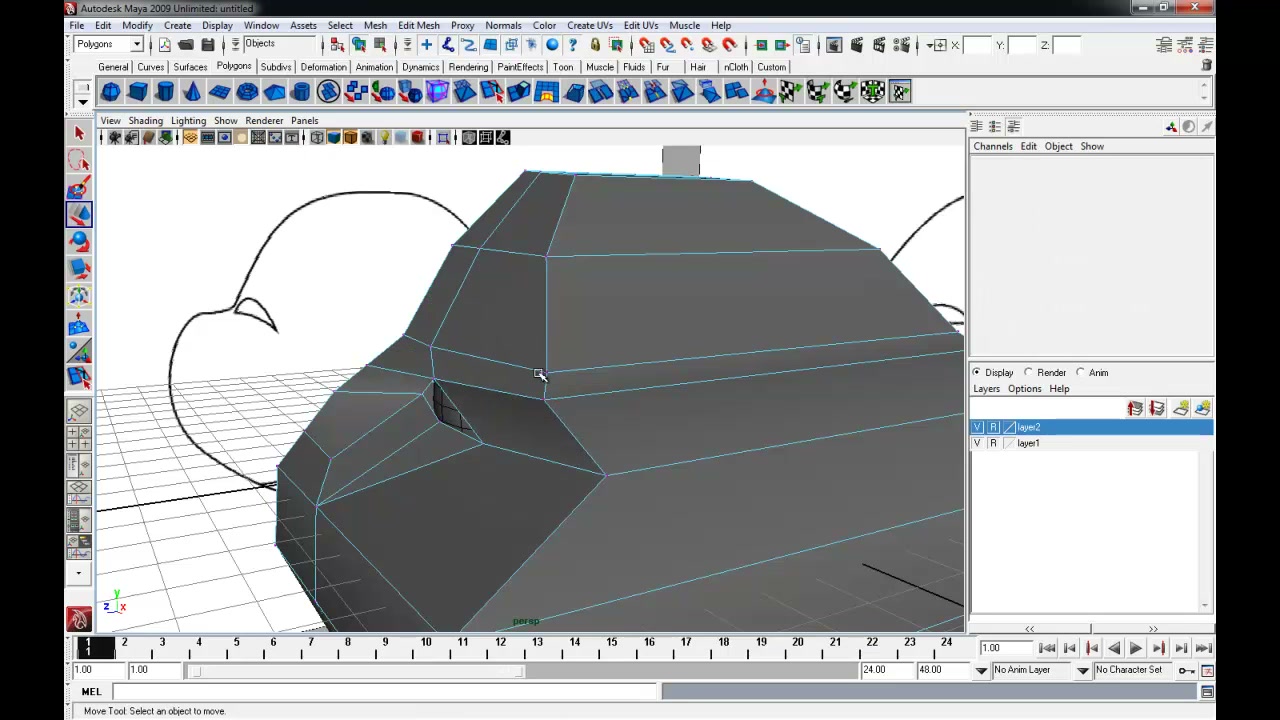Screen dimensions: 1280x720
Task: Select the arrow selection tool in toolbox
Action: (x=79, y=133)
